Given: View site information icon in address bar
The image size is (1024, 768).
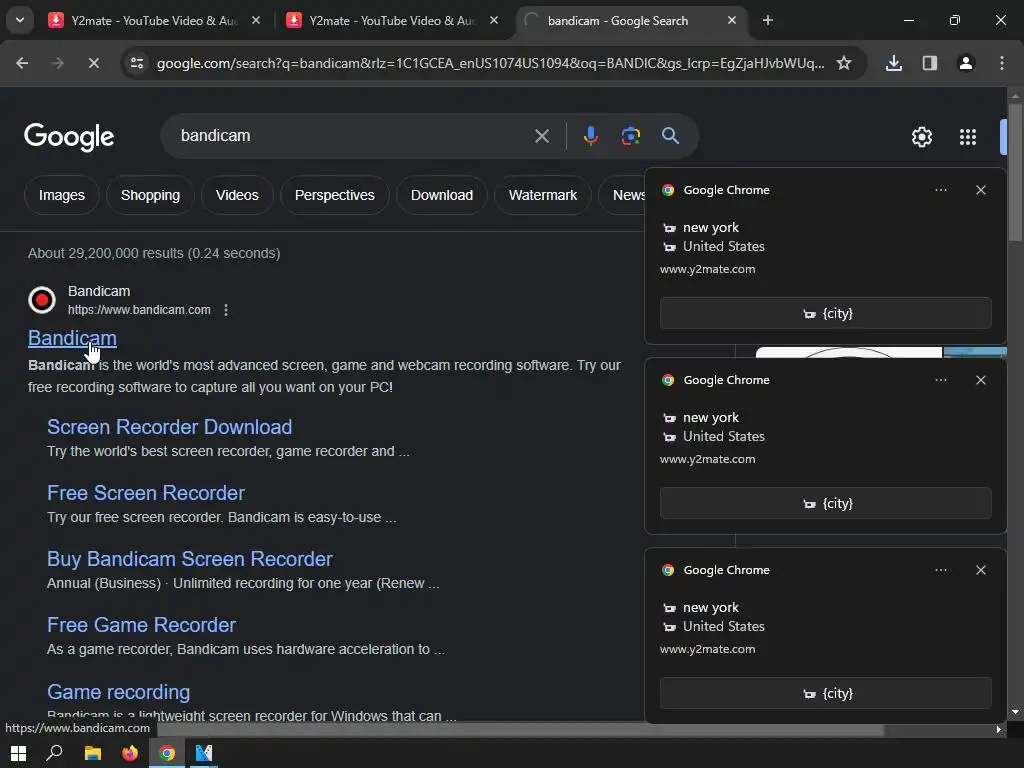Looking at the screenshot, I should pyautogui.click(x=137, y=63).
